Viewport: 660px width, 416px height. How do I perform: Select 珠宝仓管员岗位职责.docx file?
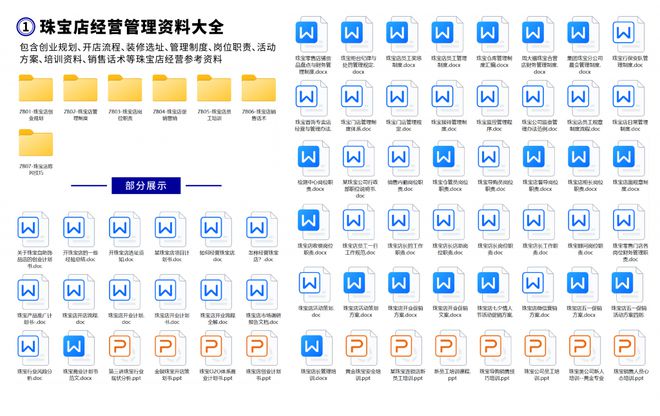(x=448, y=159)
